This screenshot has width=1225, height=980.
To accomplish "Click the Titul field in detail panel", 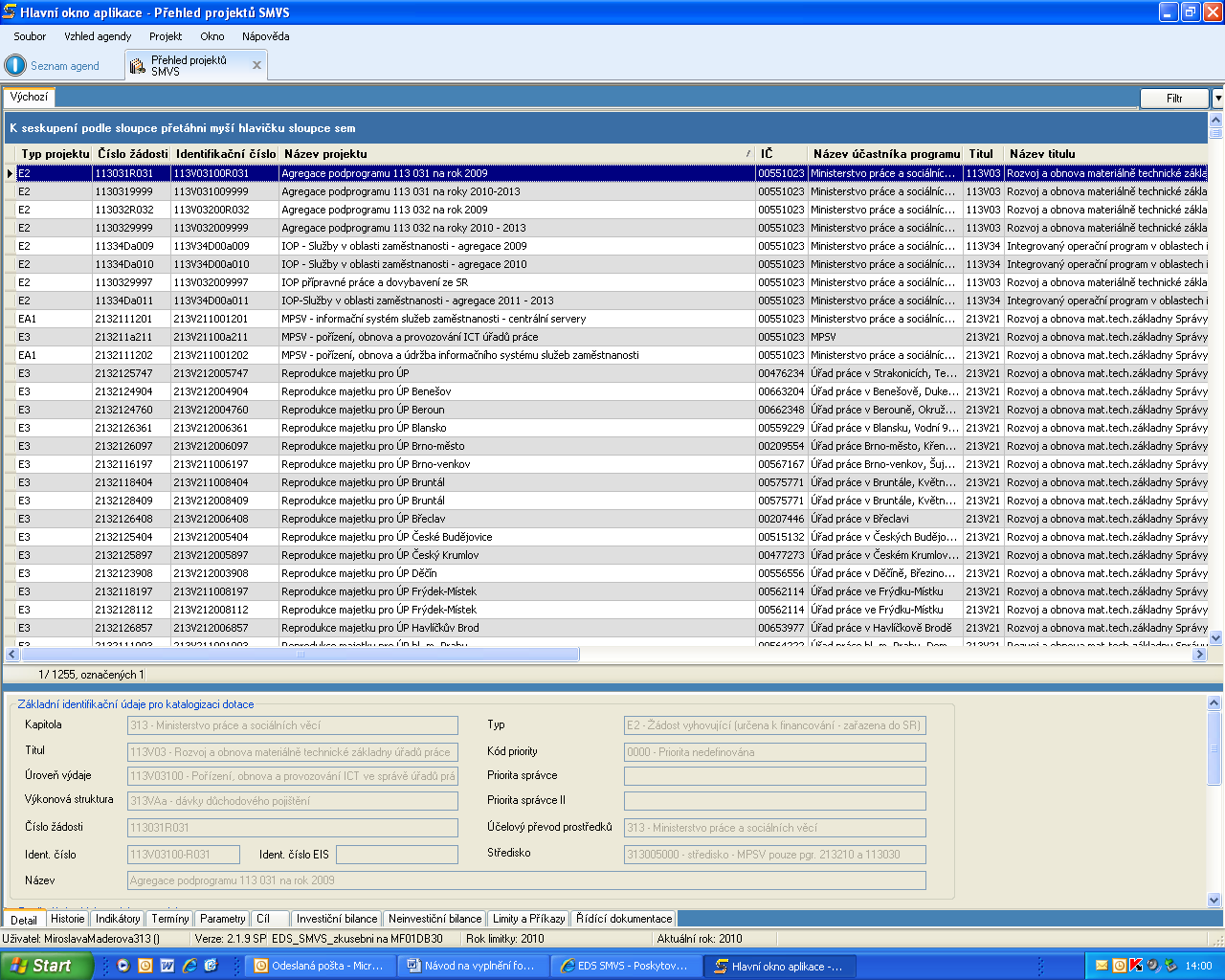I will coord(293,752).
